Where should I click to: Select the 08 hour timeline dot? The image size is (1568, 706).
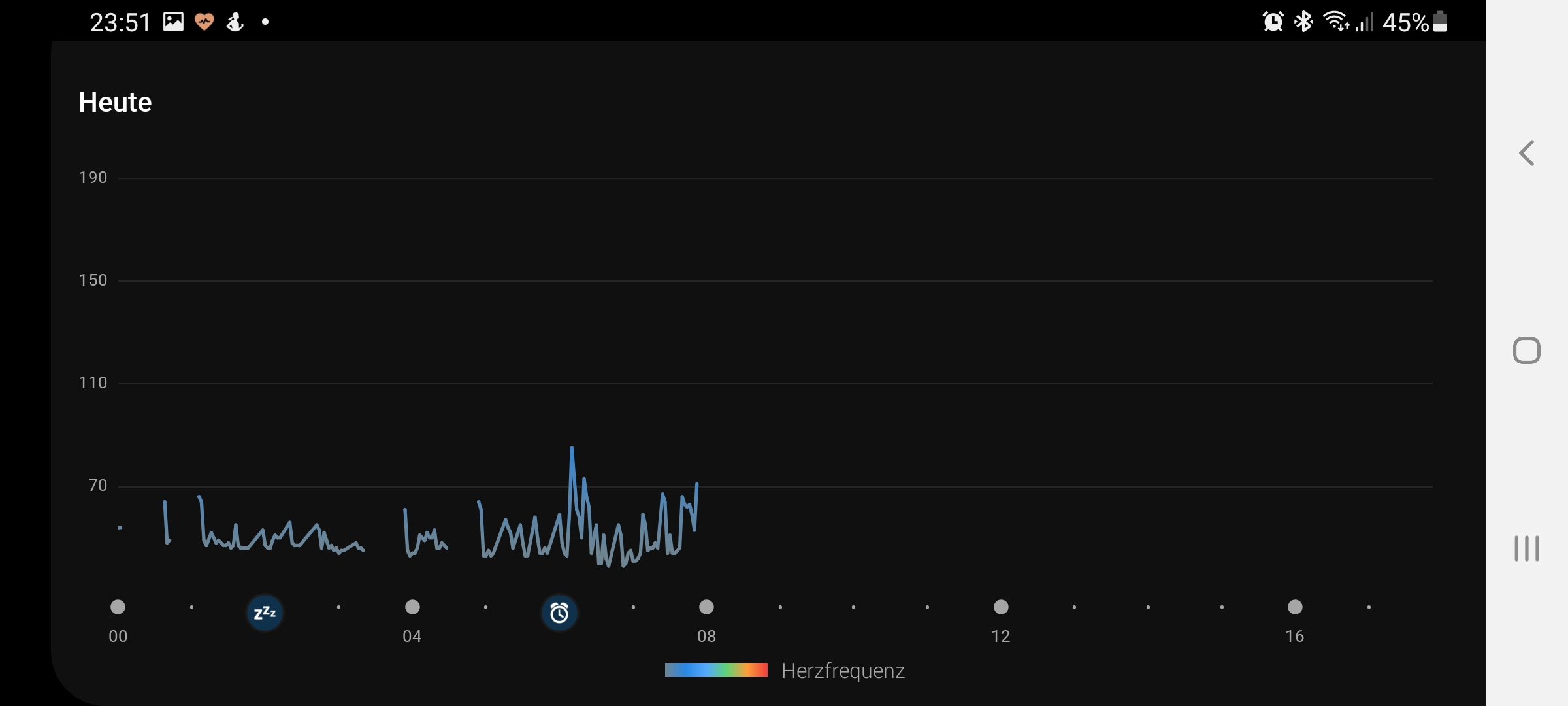click(x=706, y=607)
